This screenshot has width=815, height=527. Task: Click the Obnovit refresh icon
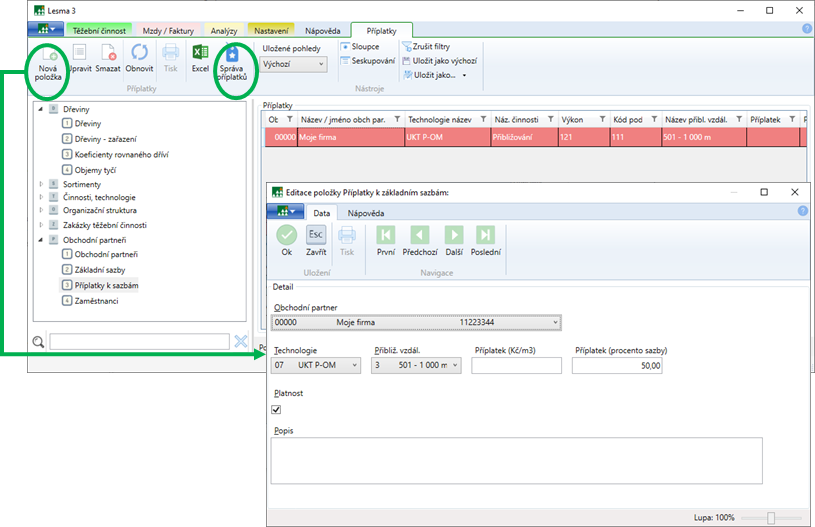click(x=139, y=54)
